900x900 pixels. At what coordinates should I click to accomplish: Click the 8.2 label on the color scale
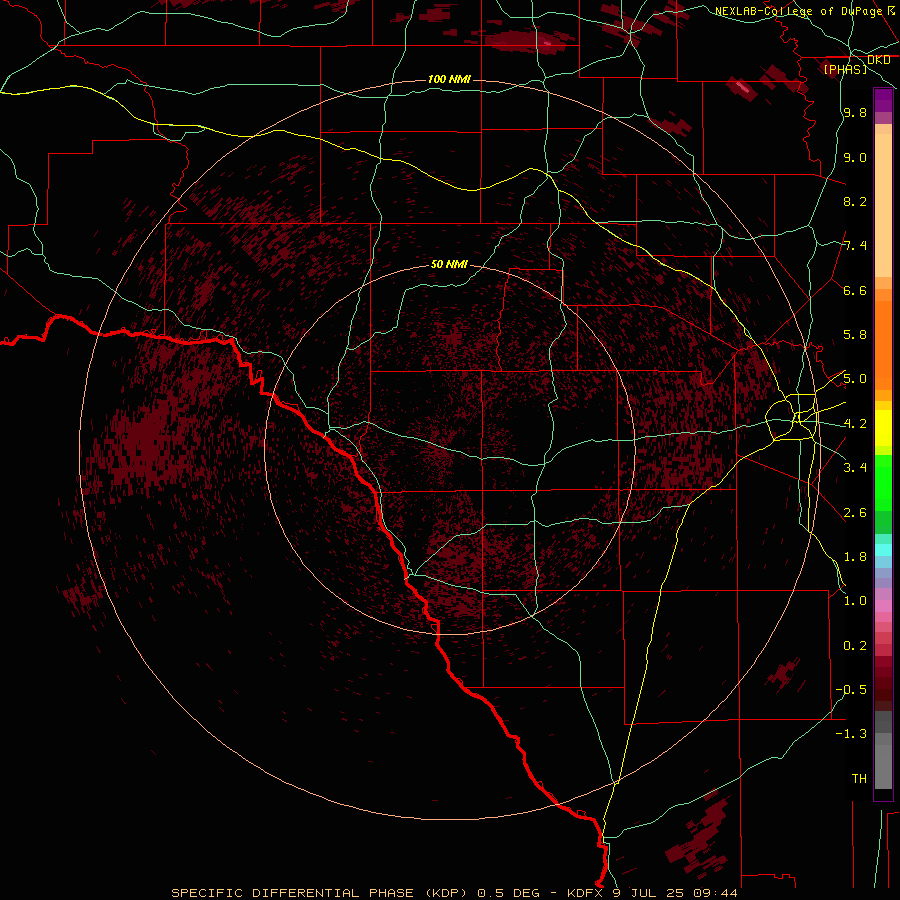855,201
